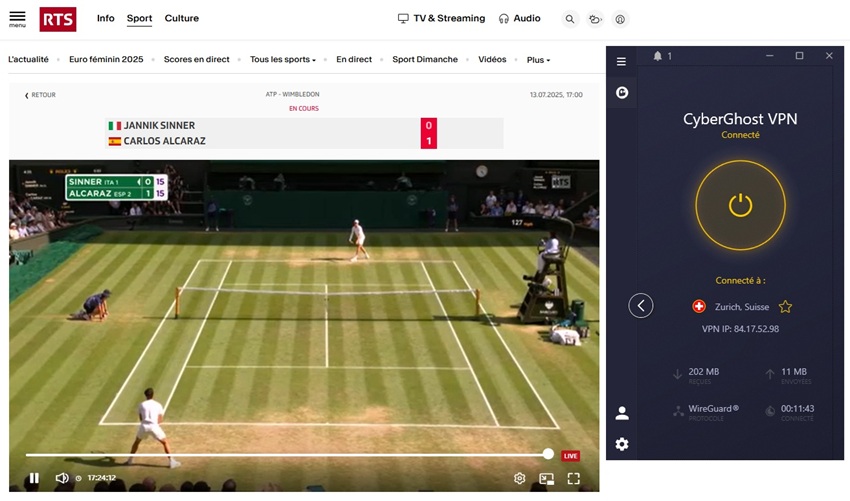Click 202 MB received stat

[x=704, y=372]
